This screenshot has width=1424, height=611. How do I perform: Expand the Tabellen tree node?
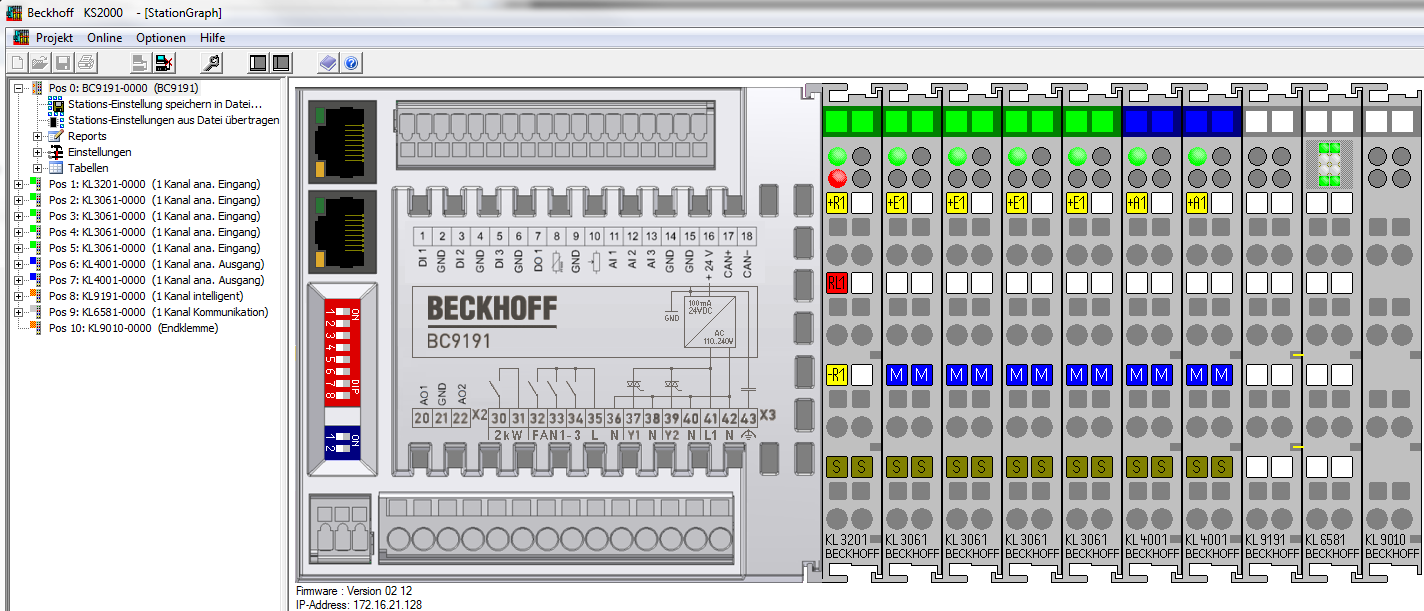(x=38, y=168)
